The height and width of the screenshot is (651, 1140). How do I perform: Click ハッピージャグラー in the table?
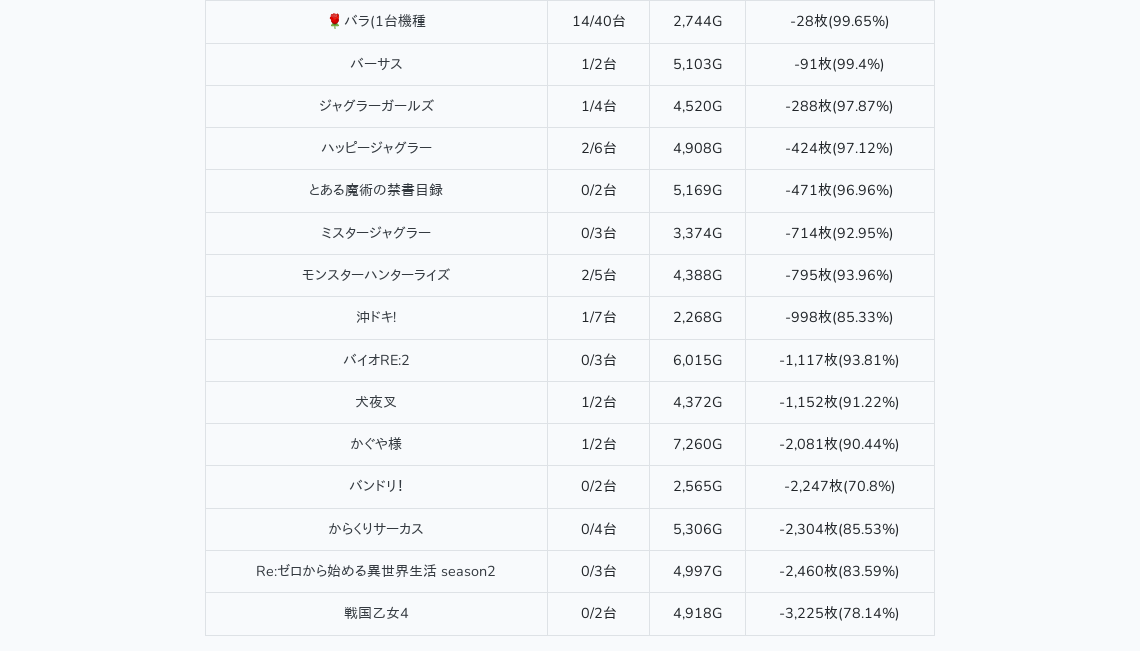[376, 148]
